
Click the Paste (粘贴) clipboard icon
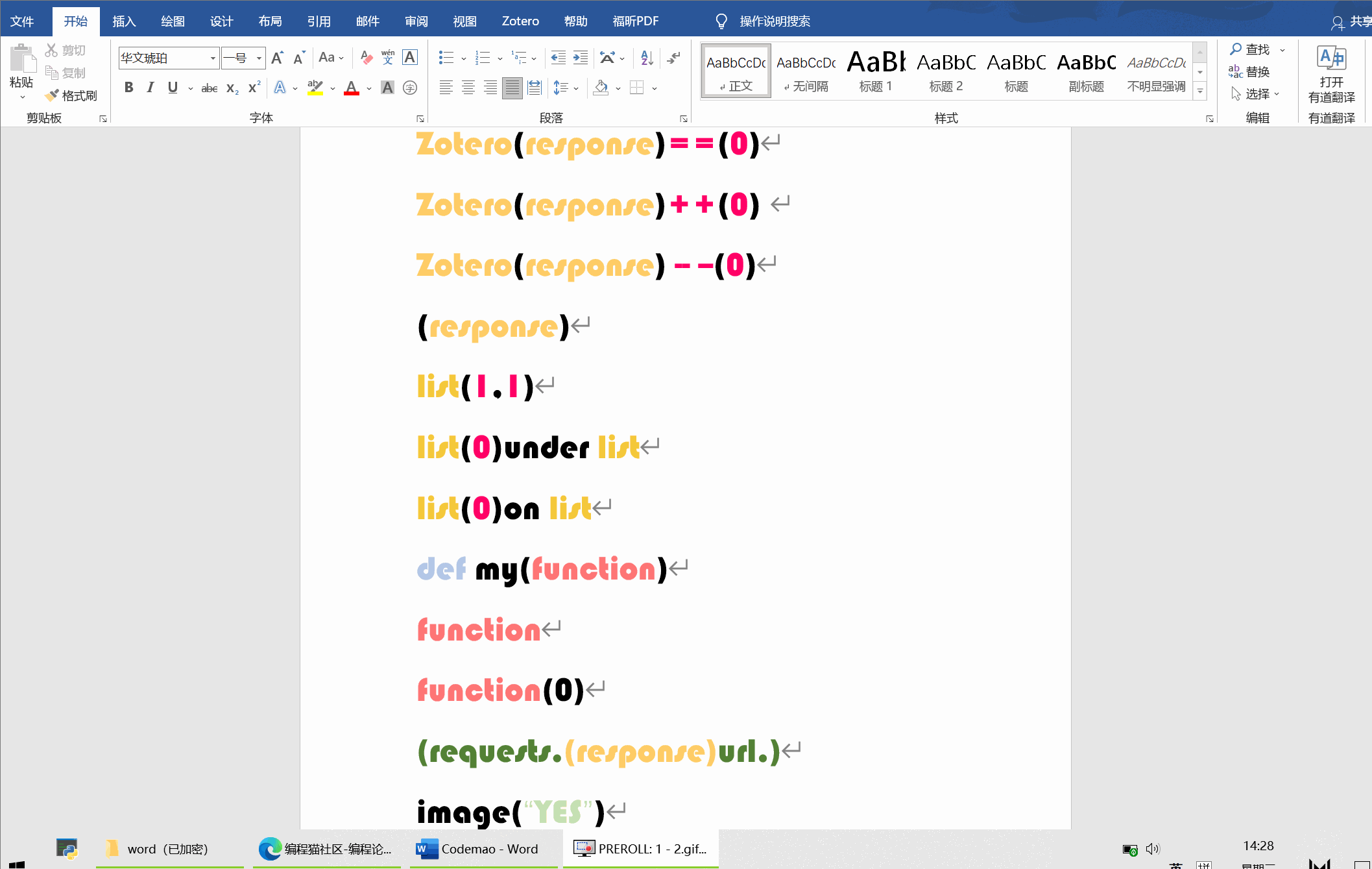[22, 58]
